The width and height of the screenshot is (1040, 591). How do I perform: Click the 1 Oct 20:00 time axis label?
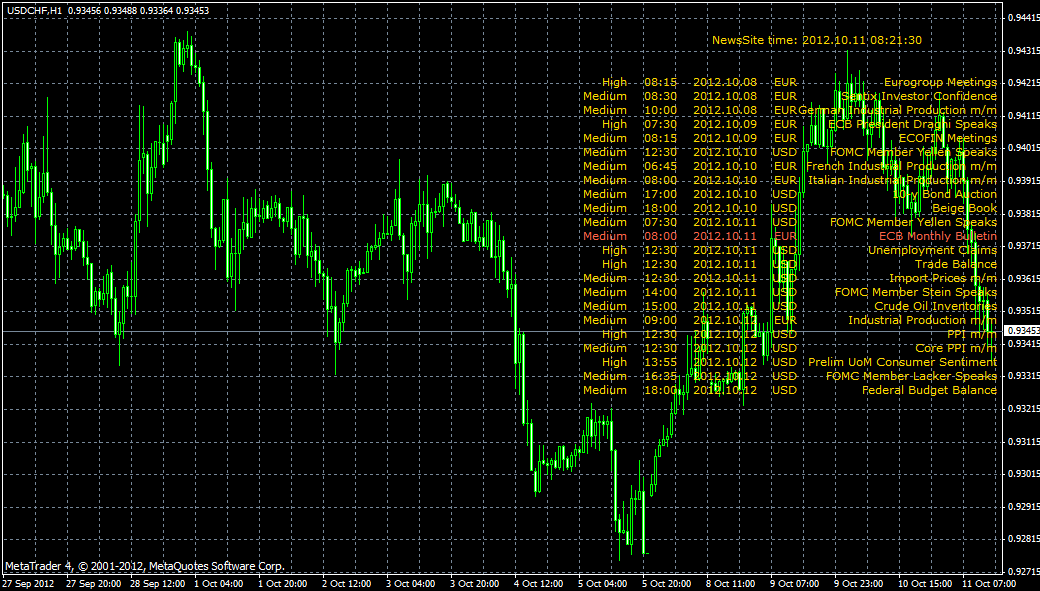(283, 584)
